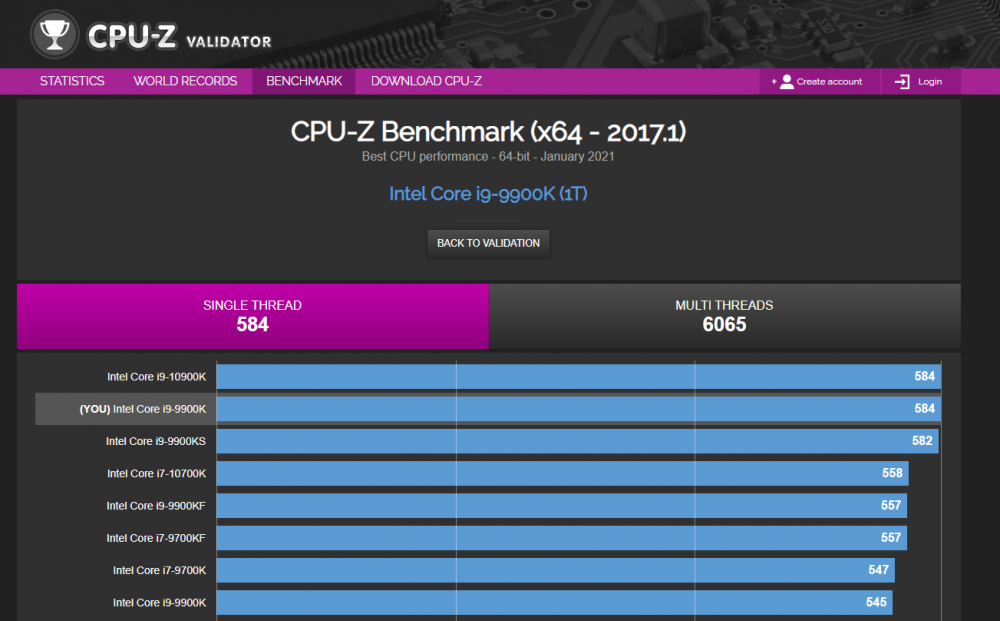Click the 584 score on the i9-10900K bar

click(x=925, y=376)
